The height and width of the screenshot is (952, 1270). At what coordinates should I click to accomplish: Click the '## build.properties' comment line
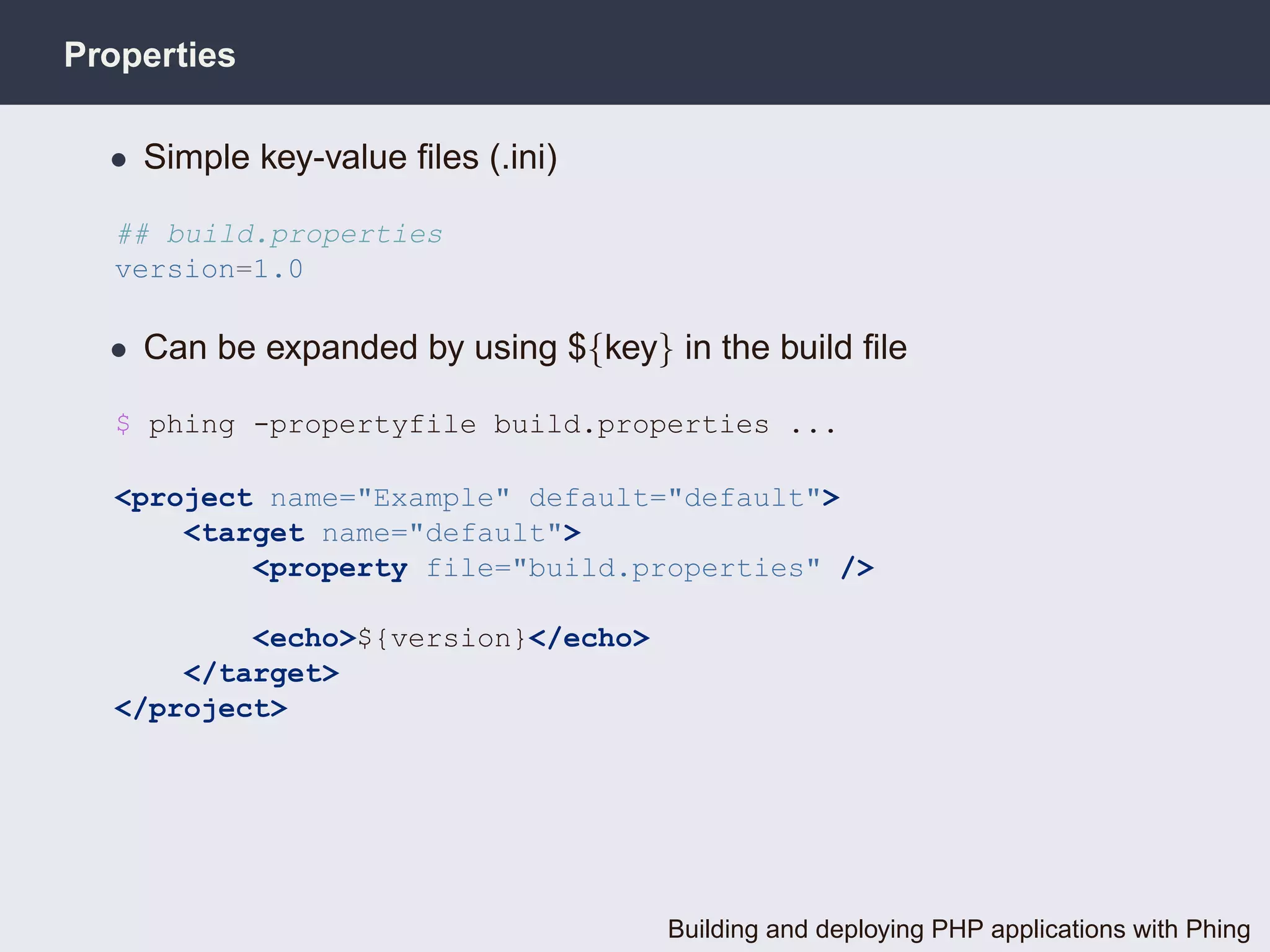tap(279, 235)
